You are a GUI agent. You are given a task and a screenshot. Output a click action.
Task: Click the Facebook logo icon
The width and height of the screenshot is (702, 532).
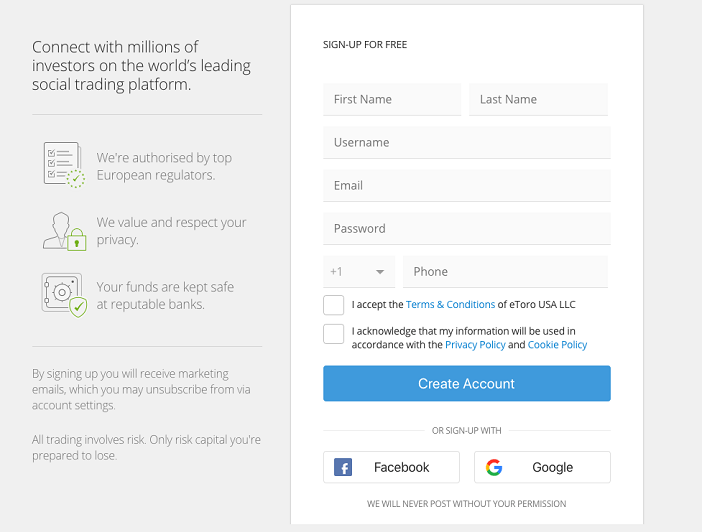[343, 467]
